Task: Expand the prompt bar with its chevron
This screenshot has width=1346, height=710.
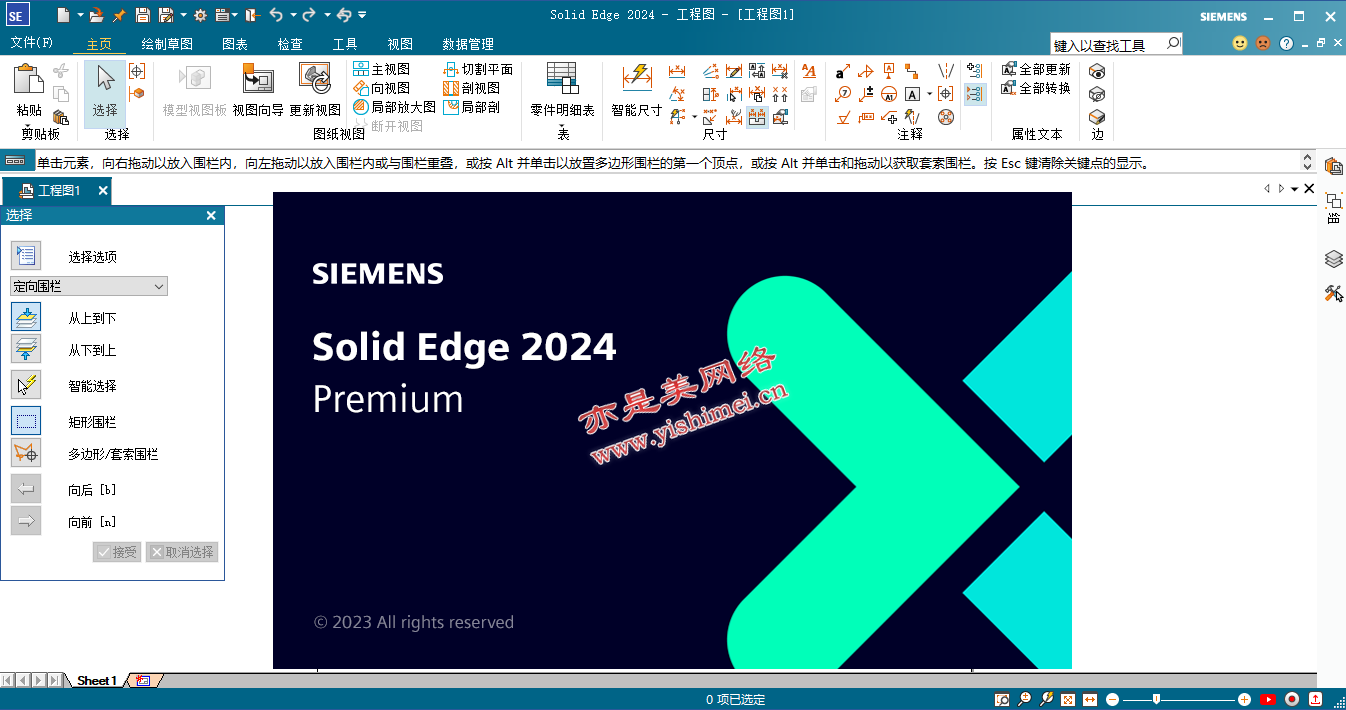Action: 1307,162
